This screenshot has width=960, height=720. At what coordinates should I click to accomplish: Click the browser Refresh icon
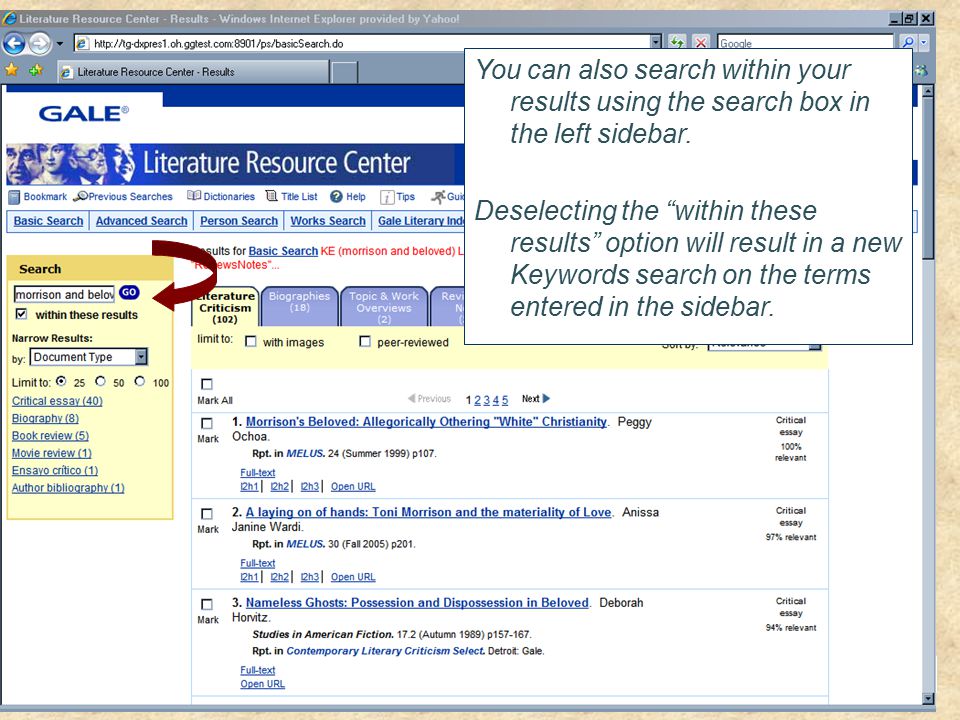[x=677, y=43]
